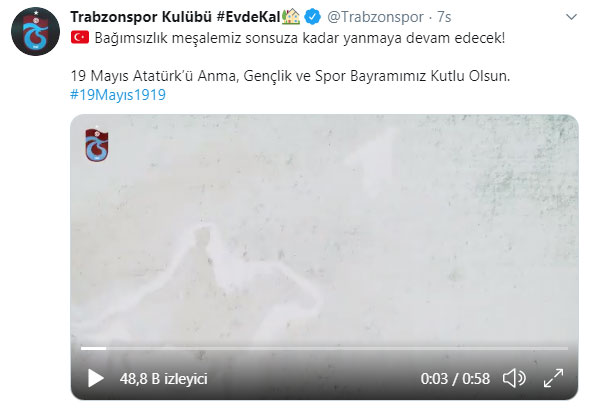This screenshot has height=408, width=592.
Task: Visit the @Trabzonspor handle link
Action: [375, 17]
